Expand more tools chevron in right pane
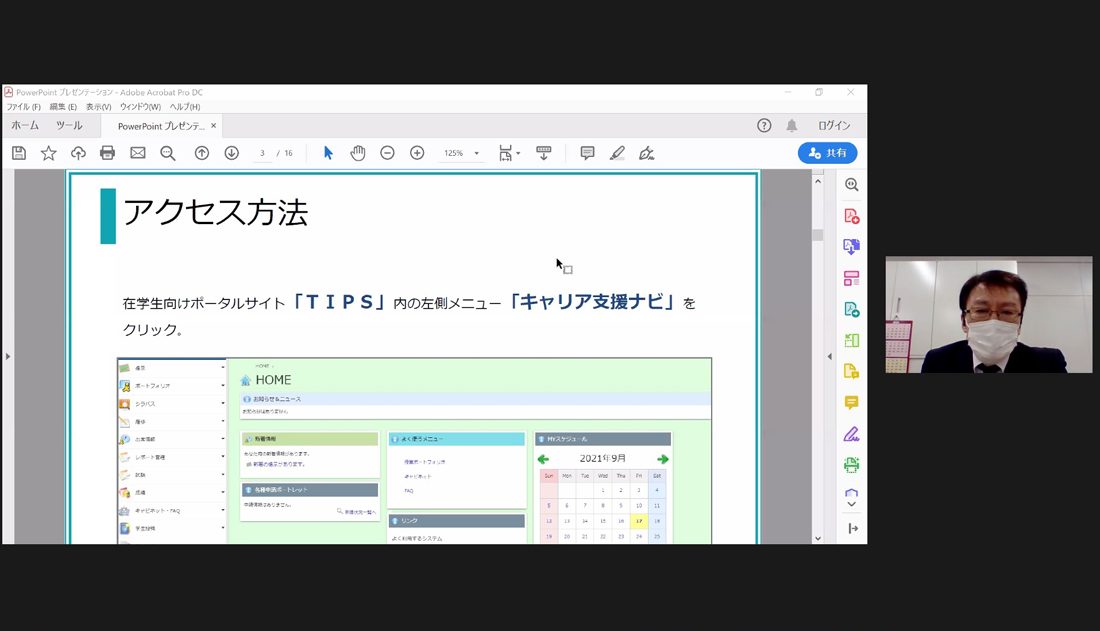This screenshot has height=631, width=1100. [x=852, y=504]
